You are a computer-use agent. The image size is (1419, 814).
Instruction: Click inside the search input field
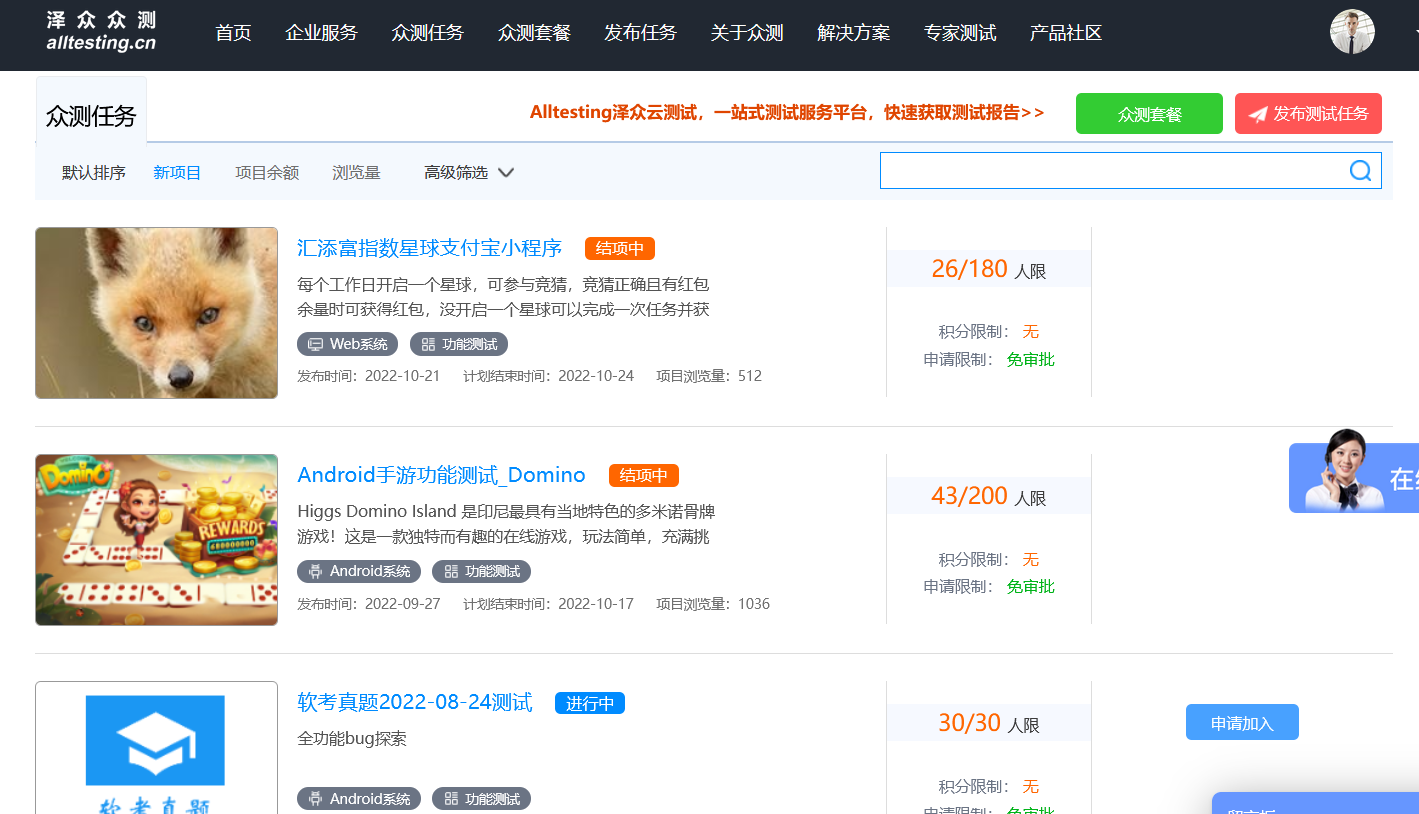tap(1100, 170)
